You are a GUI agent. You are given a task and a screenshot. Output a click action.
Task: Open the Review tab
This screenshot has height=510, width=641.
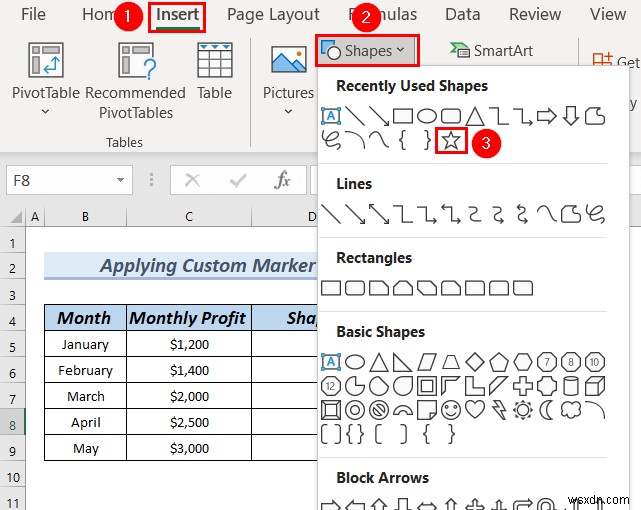535,14
